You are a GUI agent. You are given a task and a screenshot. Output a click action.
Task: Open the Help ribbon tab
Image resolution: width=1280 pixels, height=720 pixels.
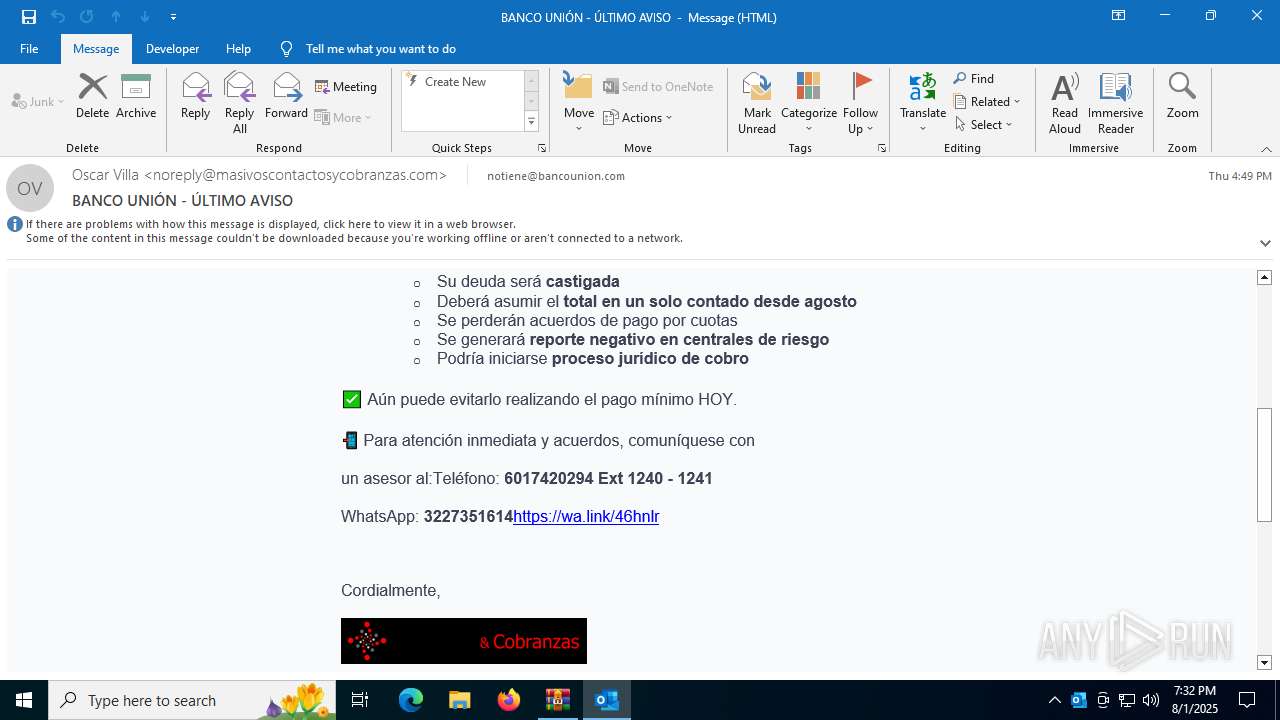(238, 49)
